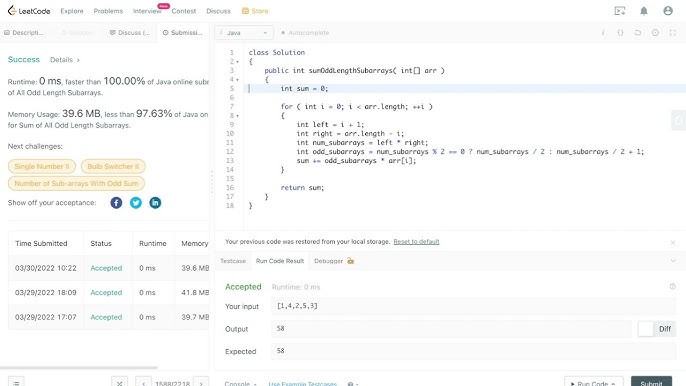This screenshot has width=686, height=386.
Task: Open the notifications bell icon
Action: (x=644, y=11)
